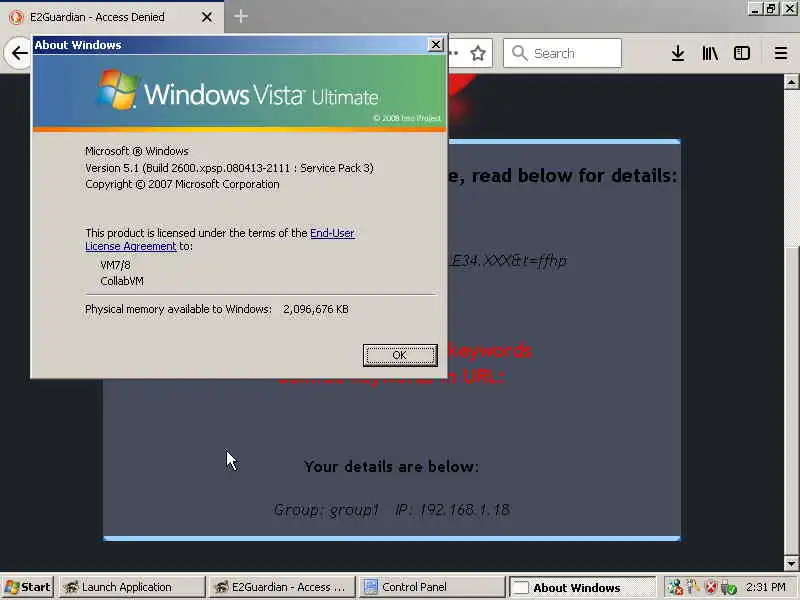Open page actions ellipsis in address bar
Image resolution: width=800 pixels, height=600 pixels.
coord(453,53)
